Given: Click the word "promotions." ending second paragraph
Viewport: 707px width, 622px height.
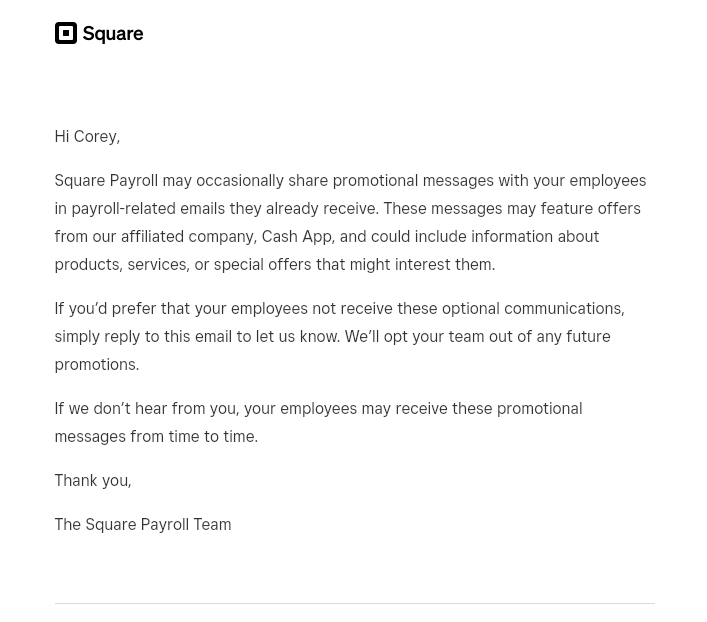Looking at the screenshot, I should [97, 364].
